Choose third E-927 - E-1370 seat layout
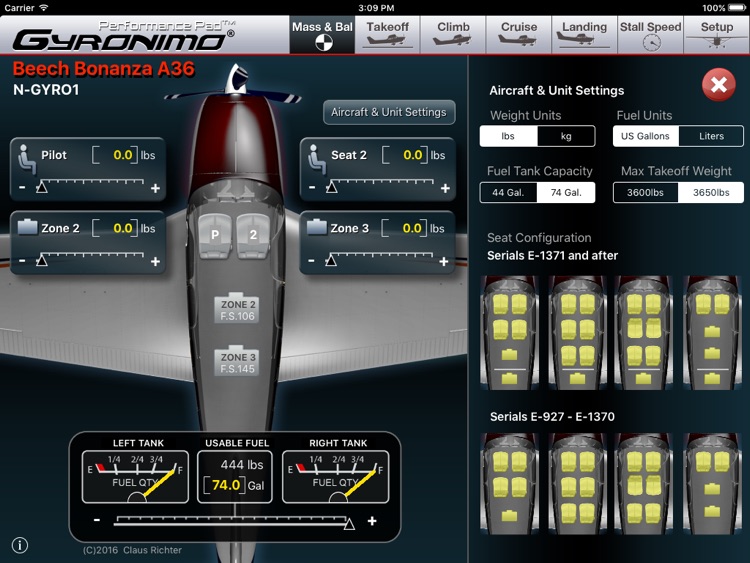Screen dimensions: 750x563 tap(643, 484)
